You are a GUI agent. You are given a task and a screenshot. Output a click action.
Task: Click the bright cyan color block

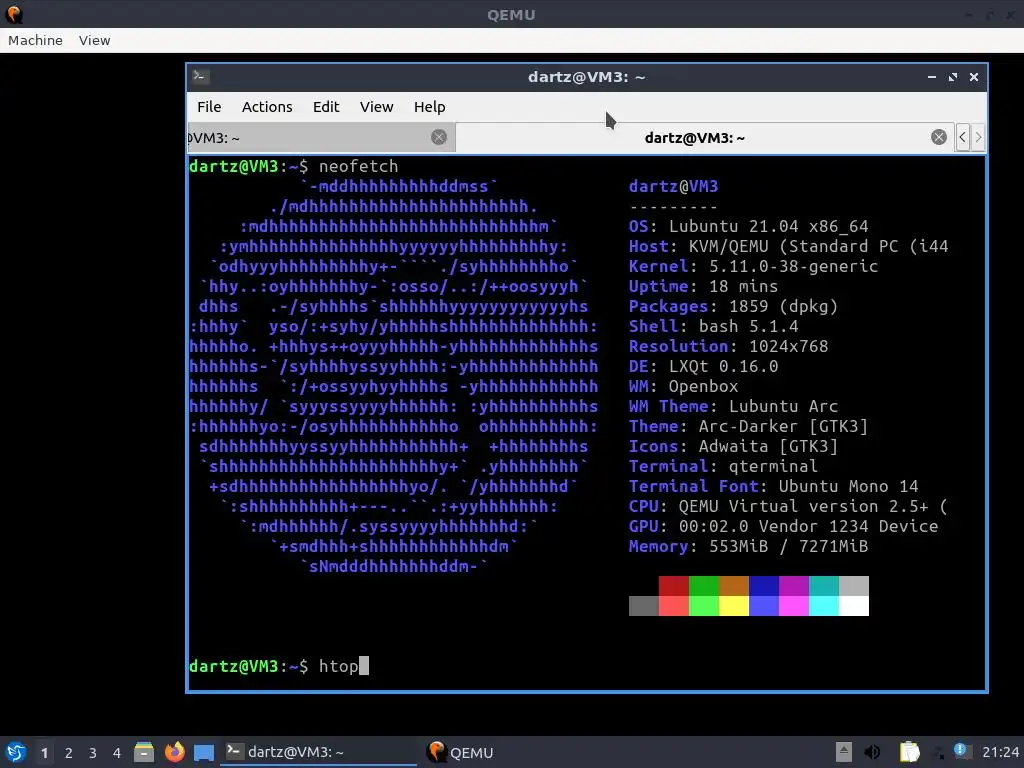pyautogui.click(x=824, y=606)
